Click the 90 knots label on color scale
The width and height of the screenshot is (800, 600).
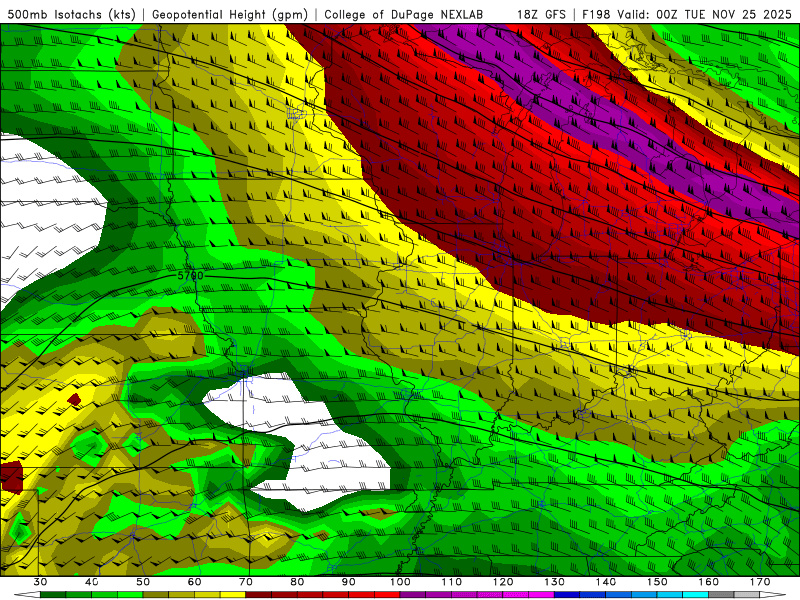[x=348, y=582]
